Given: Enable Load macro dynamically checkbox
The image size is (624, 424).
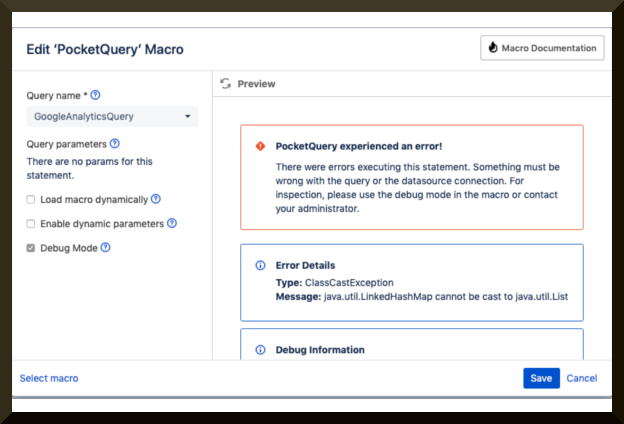Looking at the screenshot, I should pos(31,199).
